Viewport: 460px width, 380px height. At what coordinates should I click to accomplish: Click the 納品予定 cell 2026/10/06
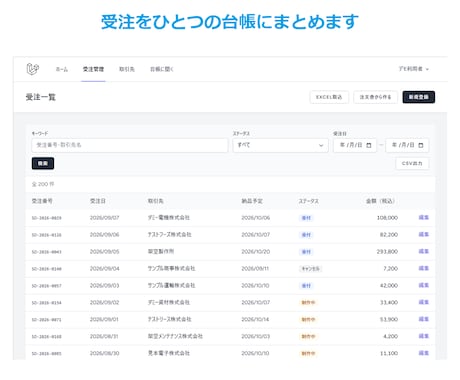(256, 218)
